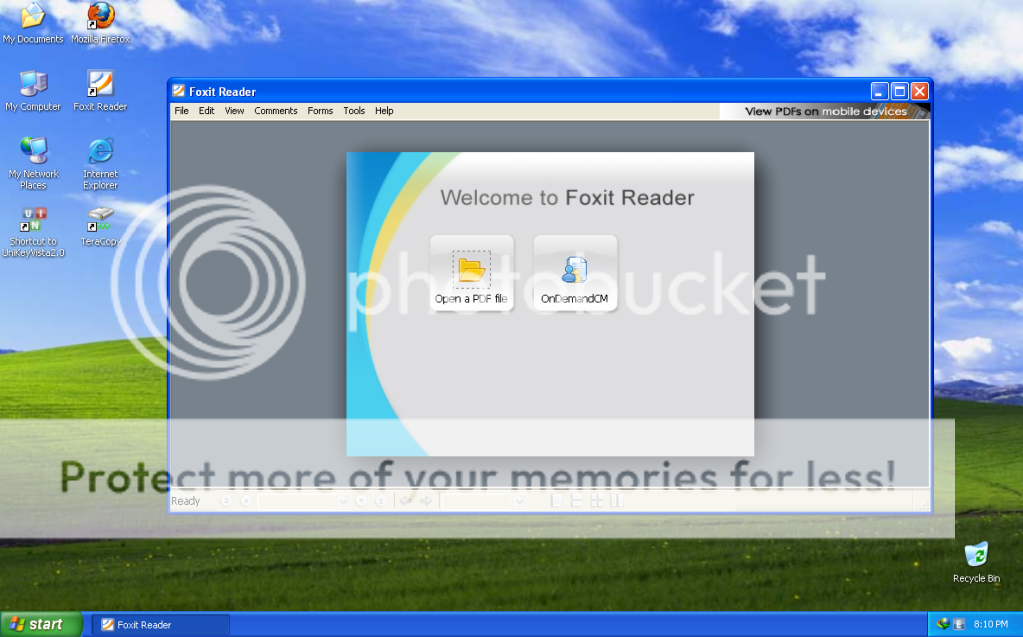The height and width of the screenshot is (637, 1023).
Task: Open the View menu
Action: 234,111
